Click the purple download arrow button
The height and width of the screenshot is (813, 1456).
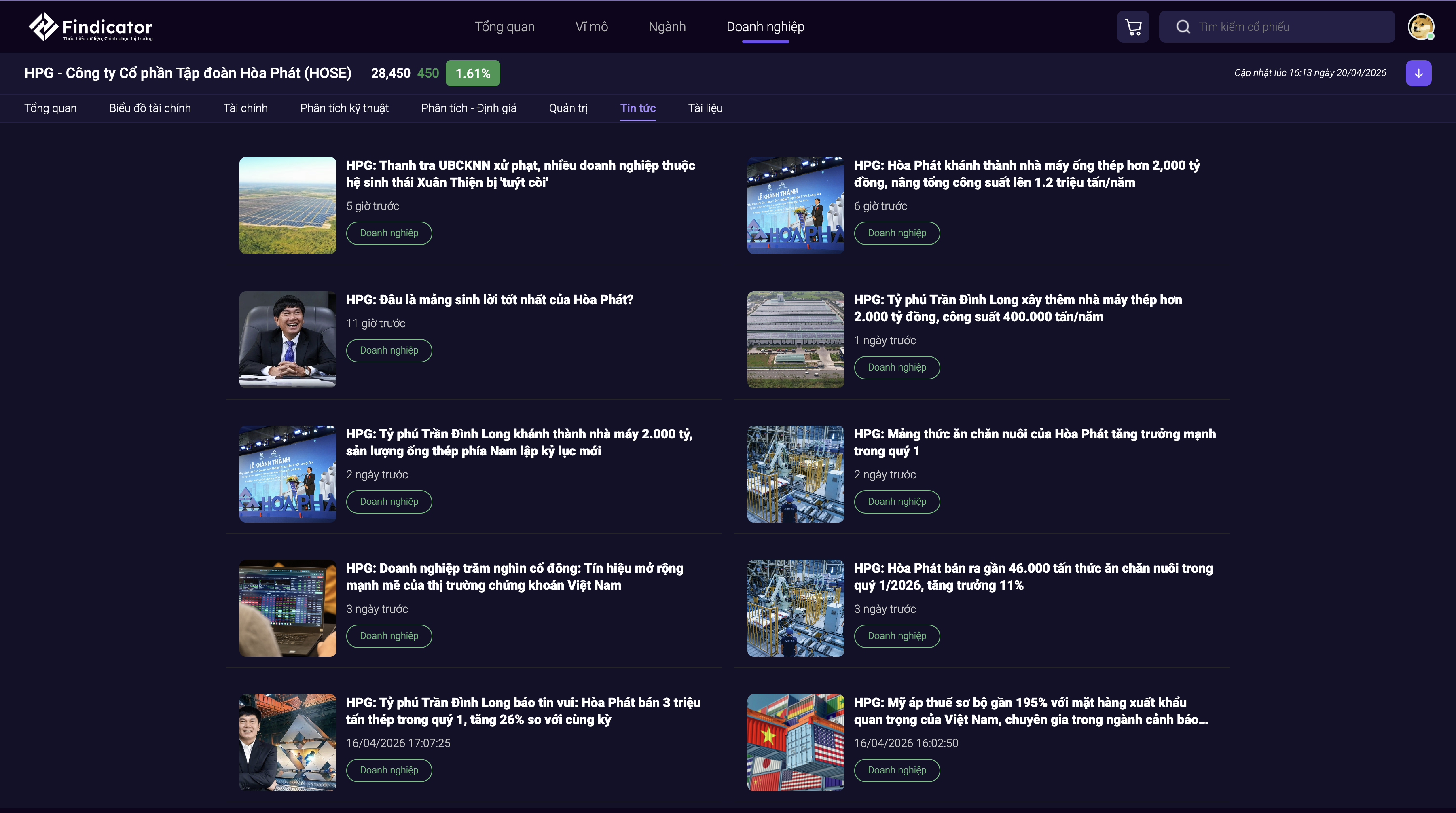click(1418, 73)
